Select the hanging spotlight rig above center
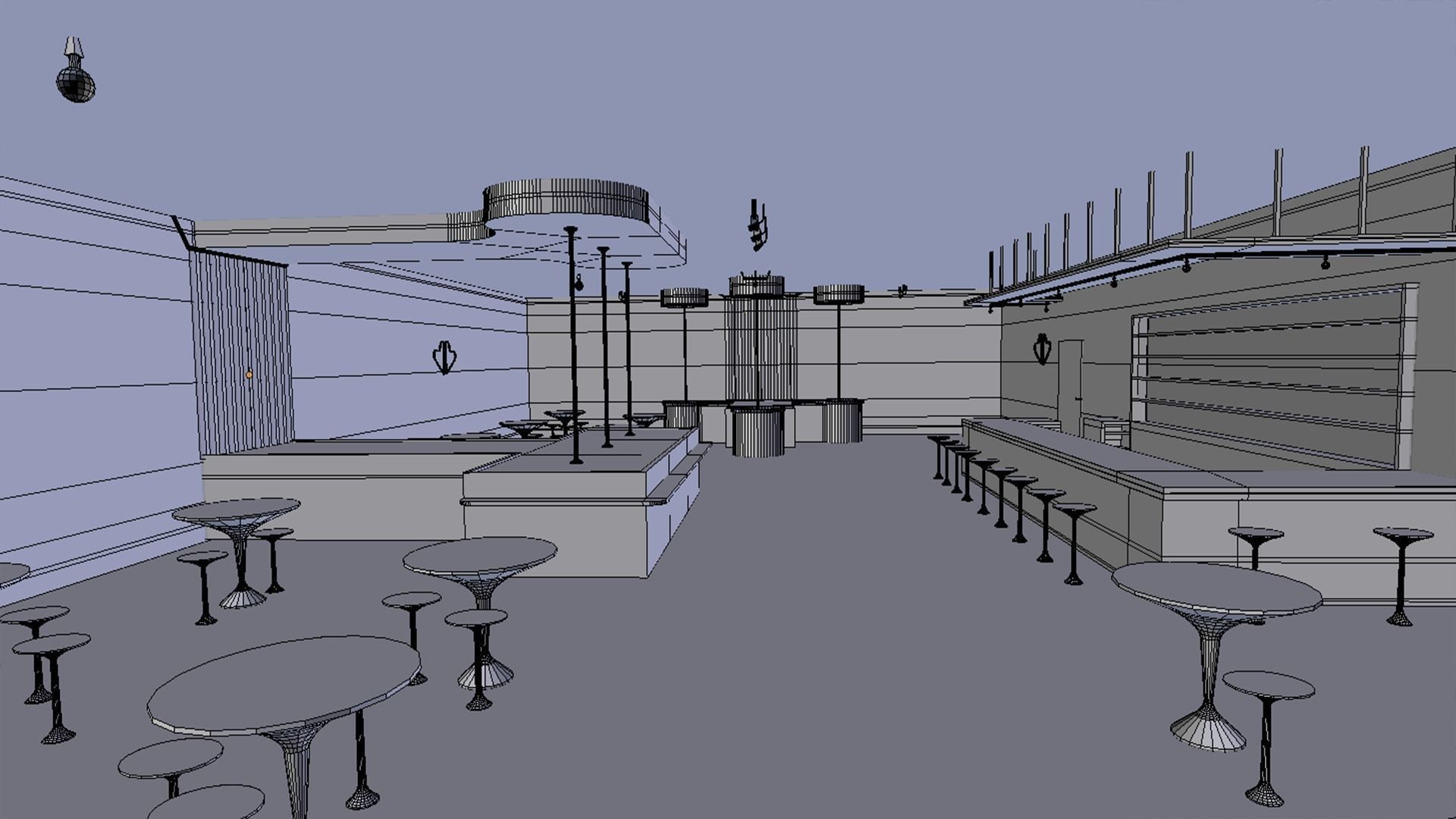Screen dimensions: 1456x819 (x=757, y=224)
